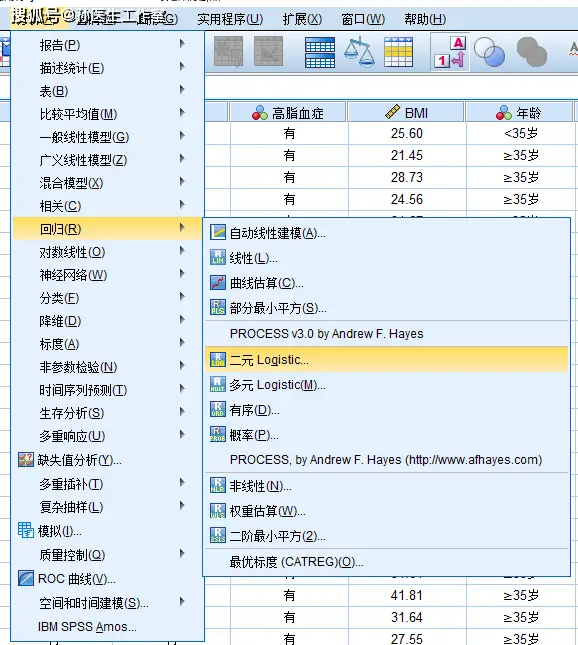Select the 高脂血症 column header
This screenshot has height=645, width=578.
288,112
